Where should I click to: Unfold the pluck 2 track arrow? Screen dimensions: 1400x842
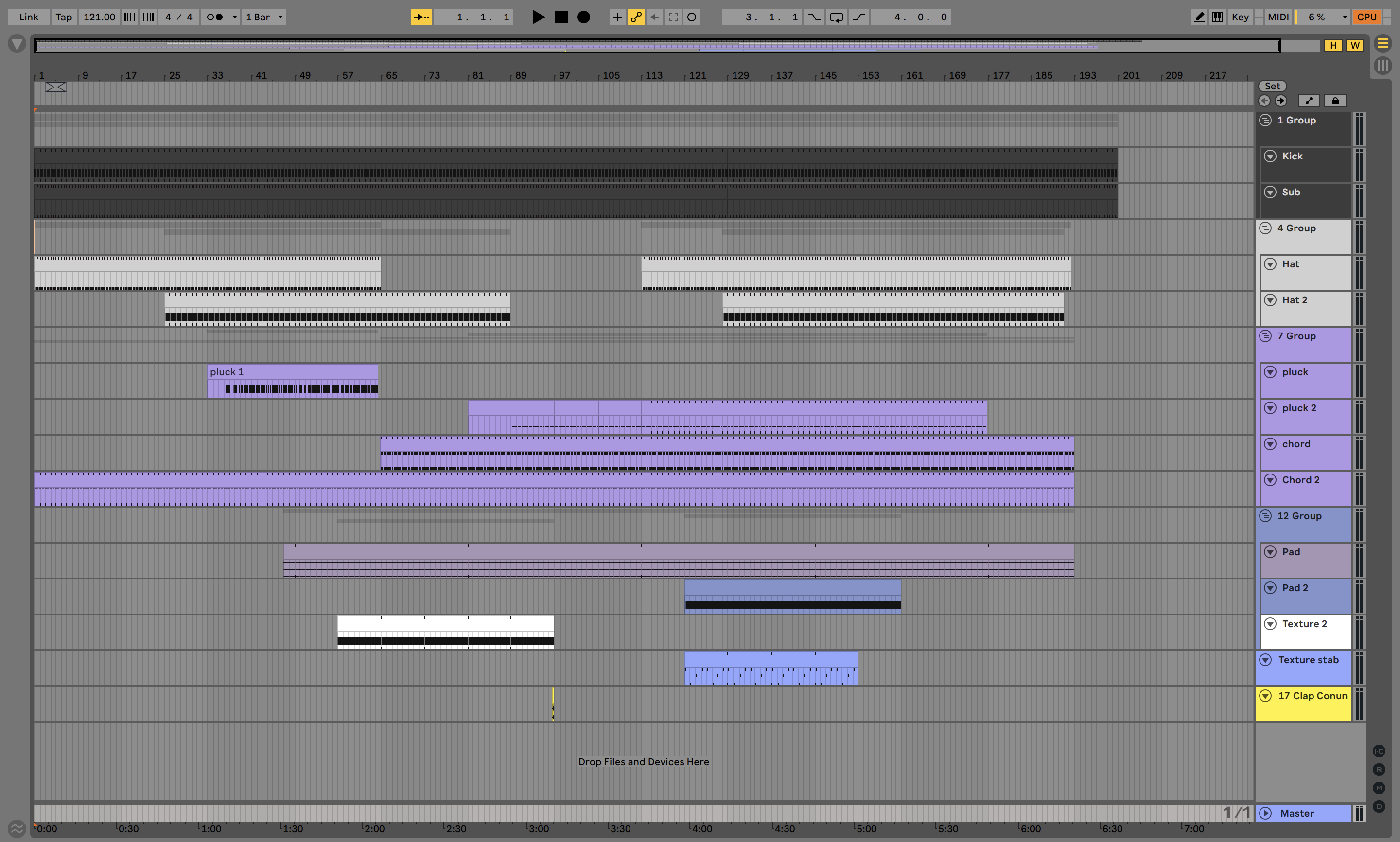pos(1271,408)
